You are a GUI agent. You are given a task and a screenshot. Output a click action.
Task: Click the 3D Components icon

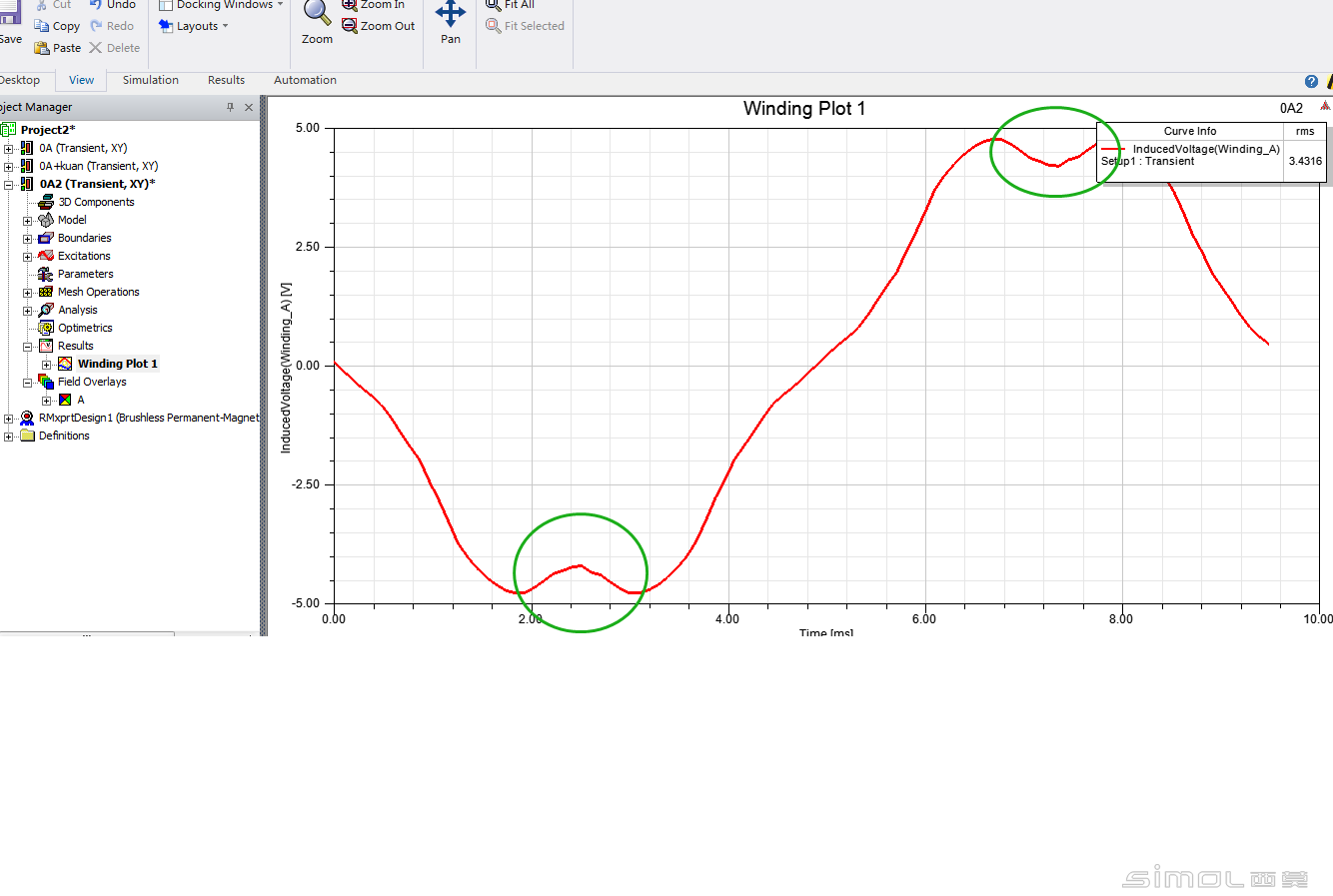pos(46,202)
